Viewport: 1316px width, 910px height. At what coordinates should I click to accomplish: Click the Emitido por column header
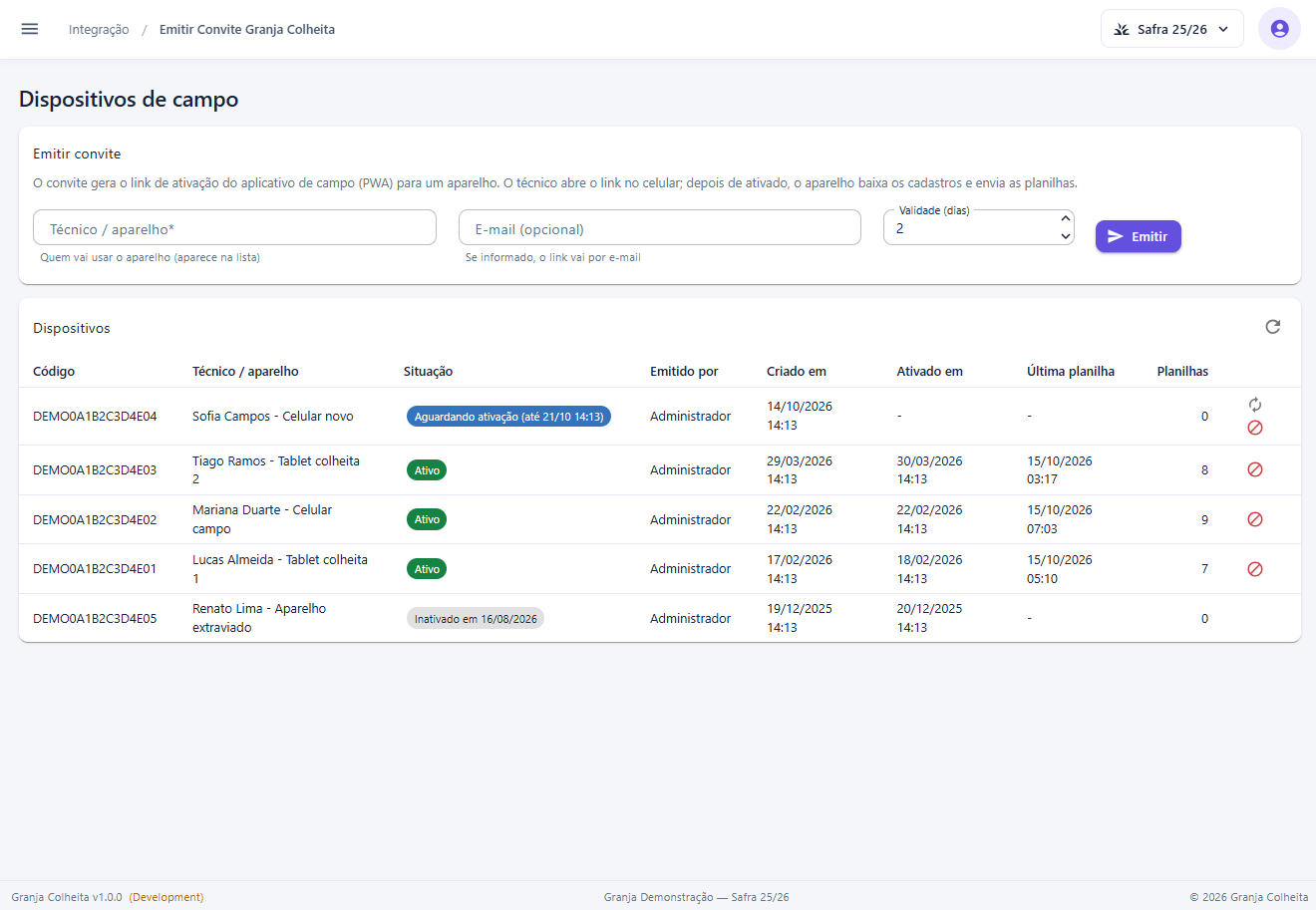pyautogui.click(x=684, y=372)
